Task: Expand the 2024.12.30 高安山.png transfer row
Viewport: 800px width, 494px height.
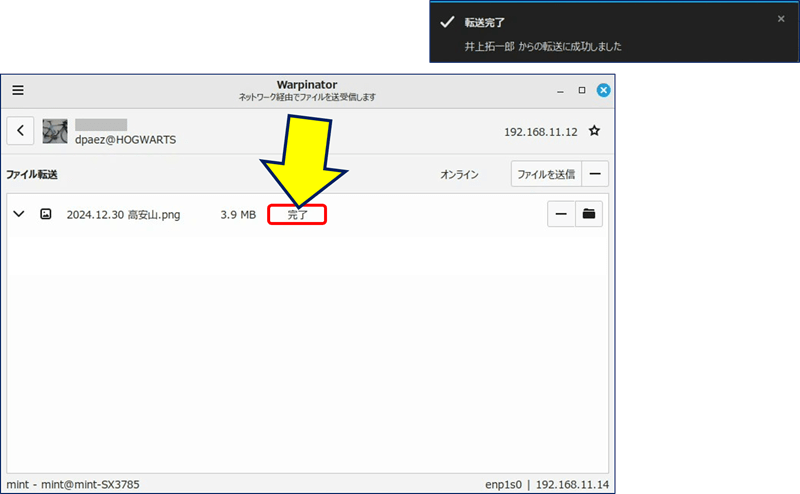Action: click(19, 214)
